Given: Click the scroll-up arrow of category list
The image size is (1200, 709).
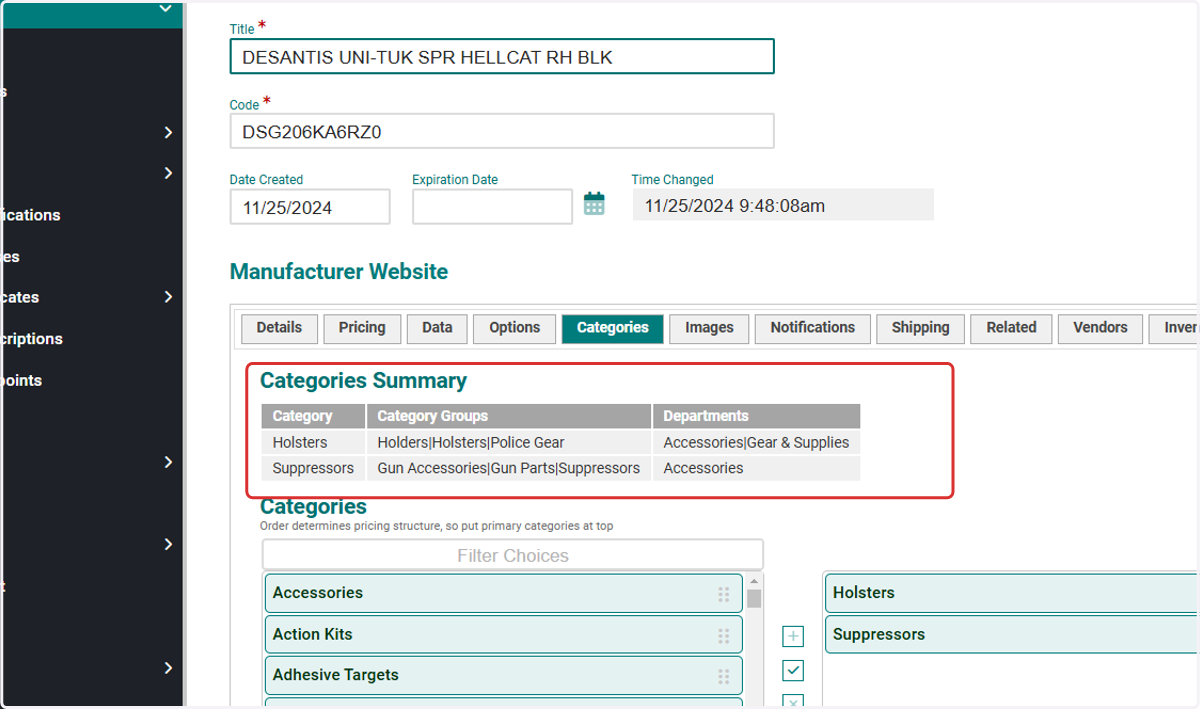Looking at the screenshot, I should 754,581.
